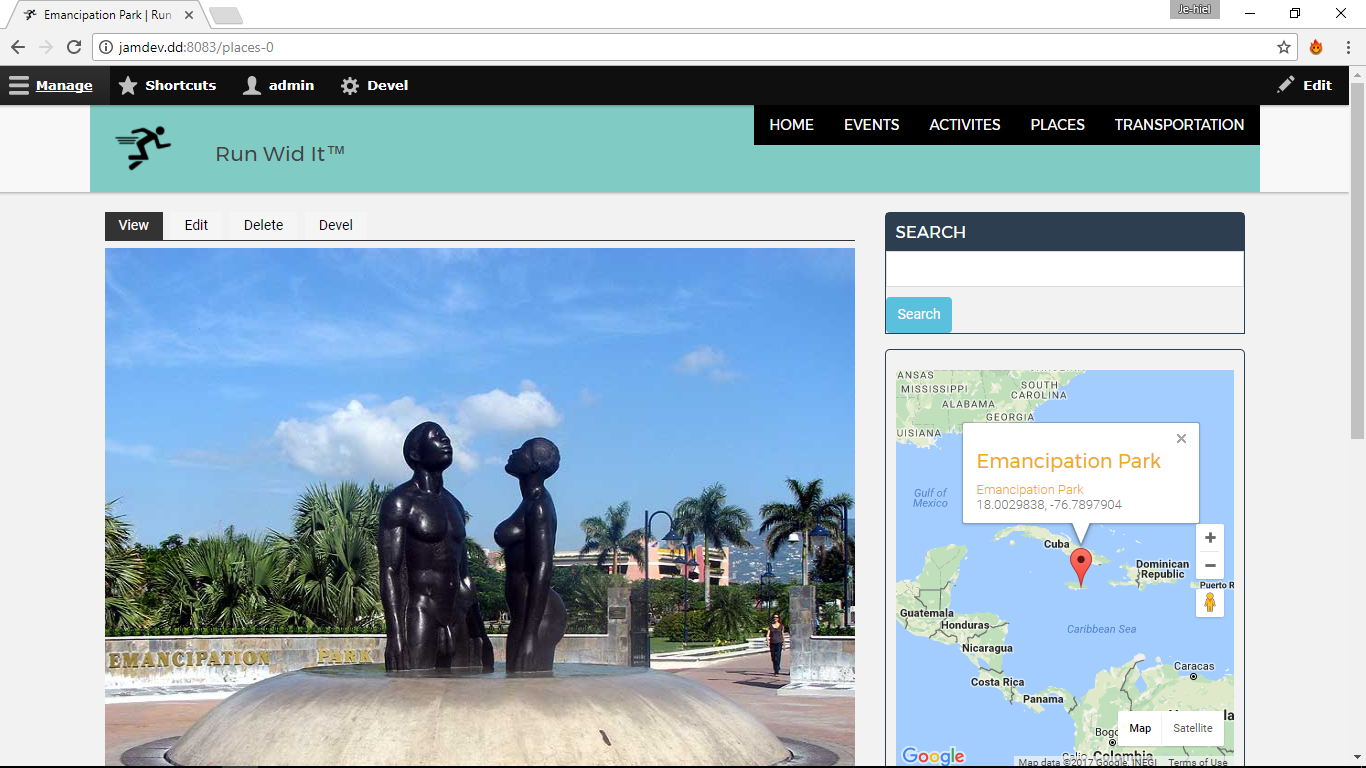Open the HOME menu item
1366x768 pixels.
point(791,125)
